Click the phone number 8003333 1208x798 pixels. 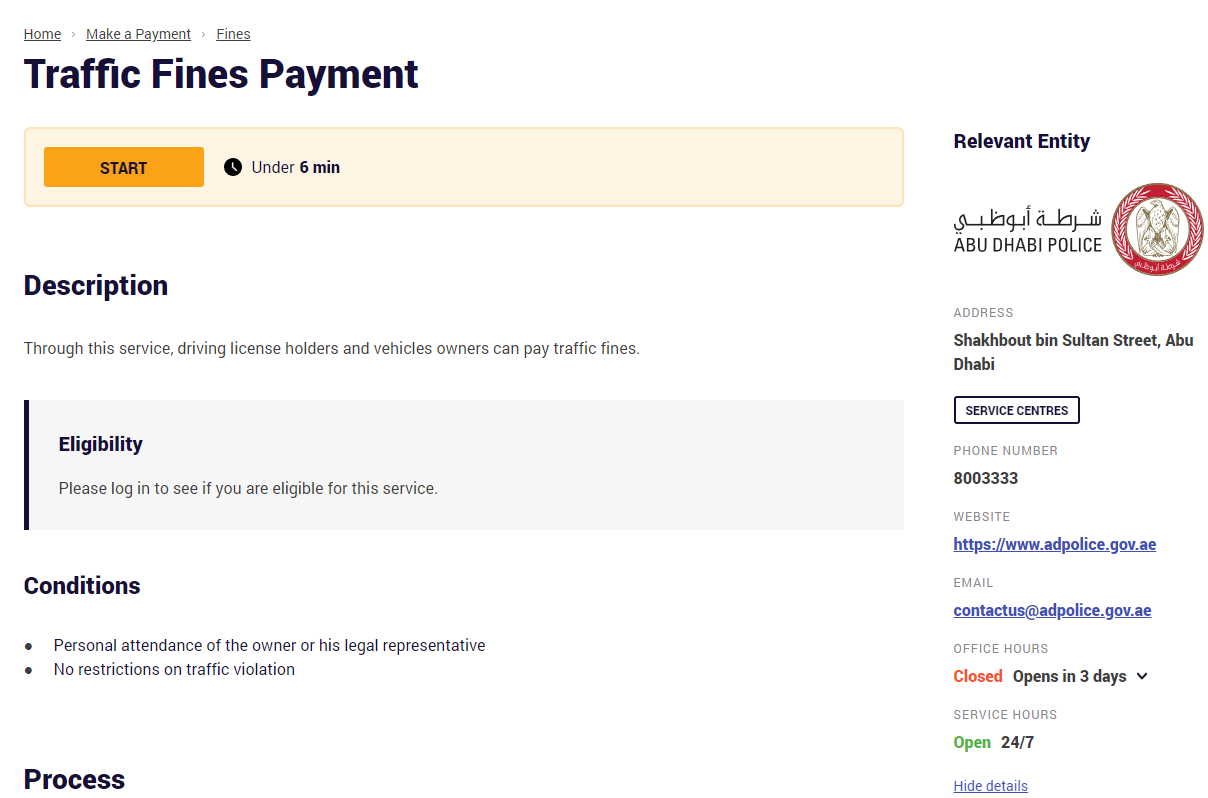click(985, 478)
